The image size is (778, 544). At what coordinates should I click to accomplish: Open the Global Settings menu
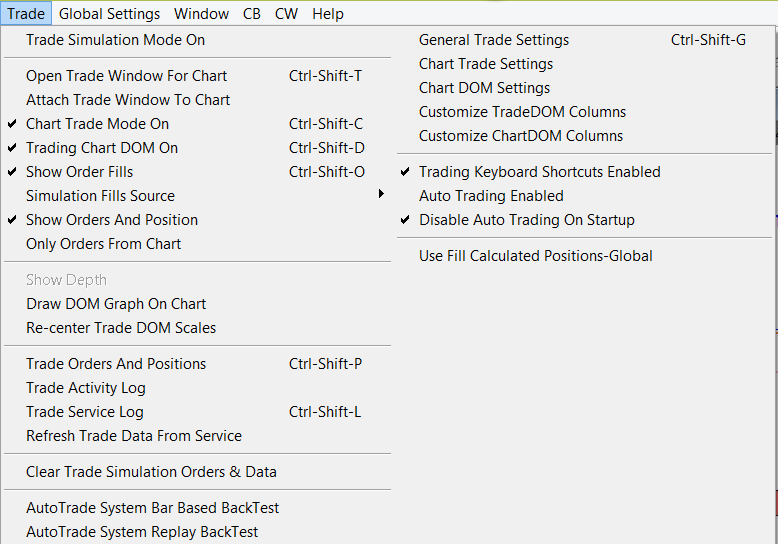pos(109,14)
